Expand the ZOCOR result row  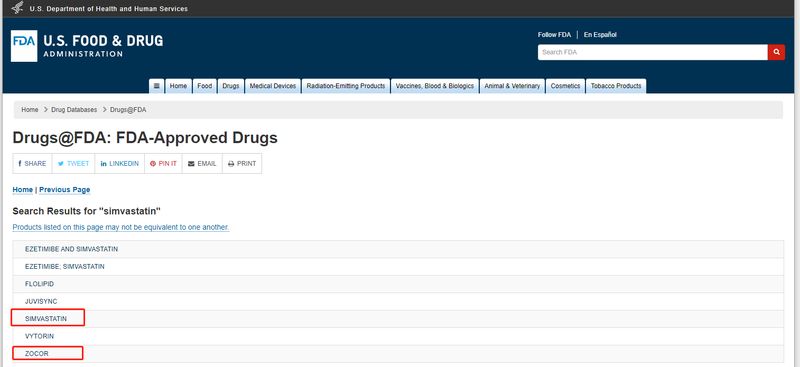(x=398, y=354)
